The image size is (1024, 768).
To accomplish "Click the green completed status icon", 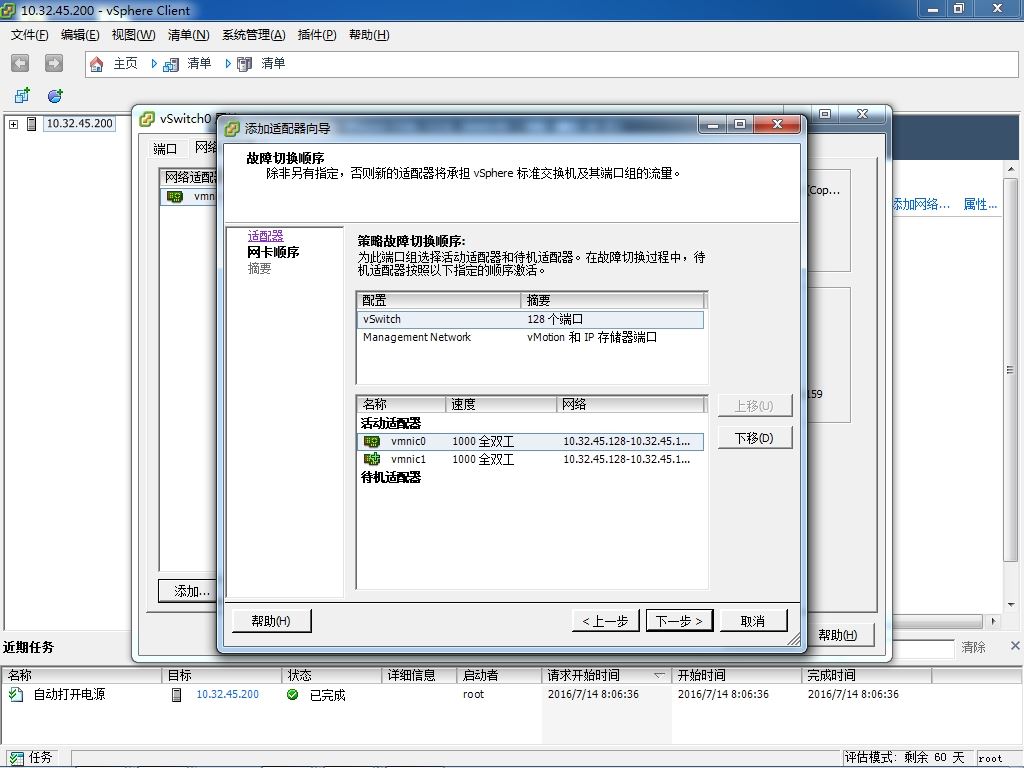I will [293, 694].
